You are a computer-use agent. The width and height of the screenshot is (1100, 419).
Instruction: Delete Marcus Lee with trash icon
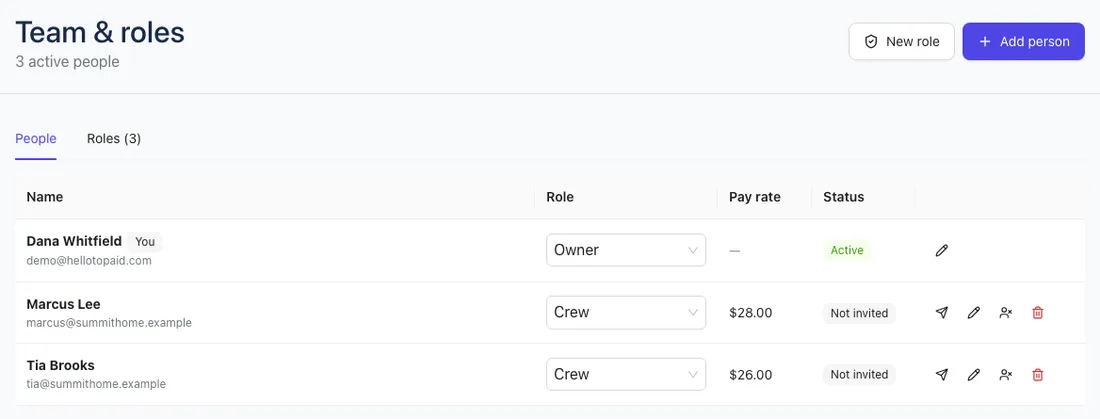[1038, 313]
